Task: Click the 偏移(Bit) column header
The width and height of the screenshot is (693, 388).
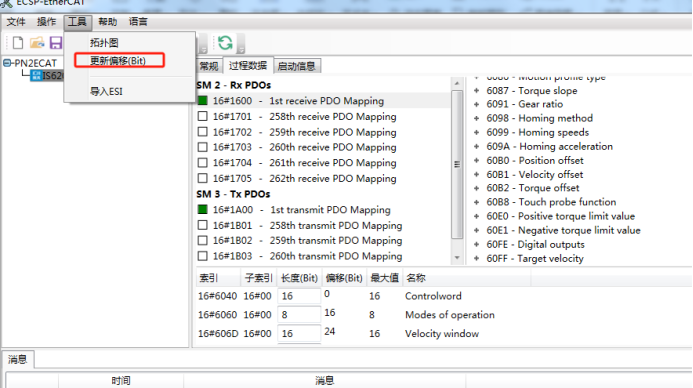Action: tap(344, 278)
